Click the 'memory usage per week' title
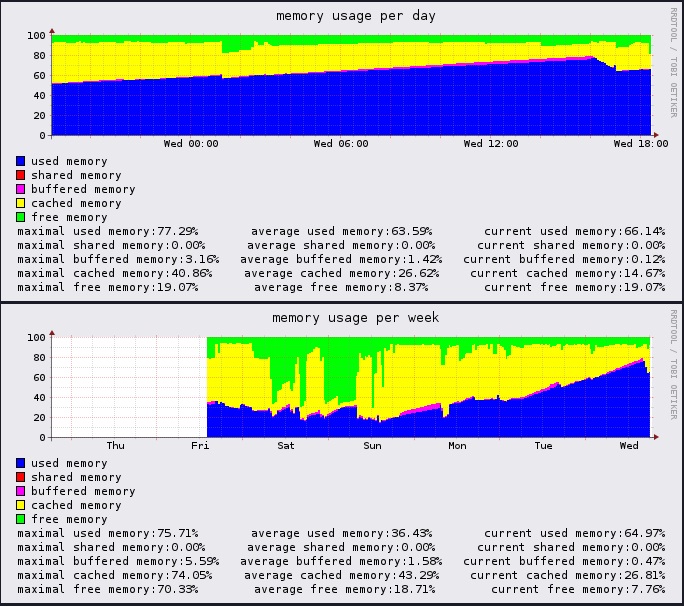Screen dimensions: 684x606 coord(356,318)
